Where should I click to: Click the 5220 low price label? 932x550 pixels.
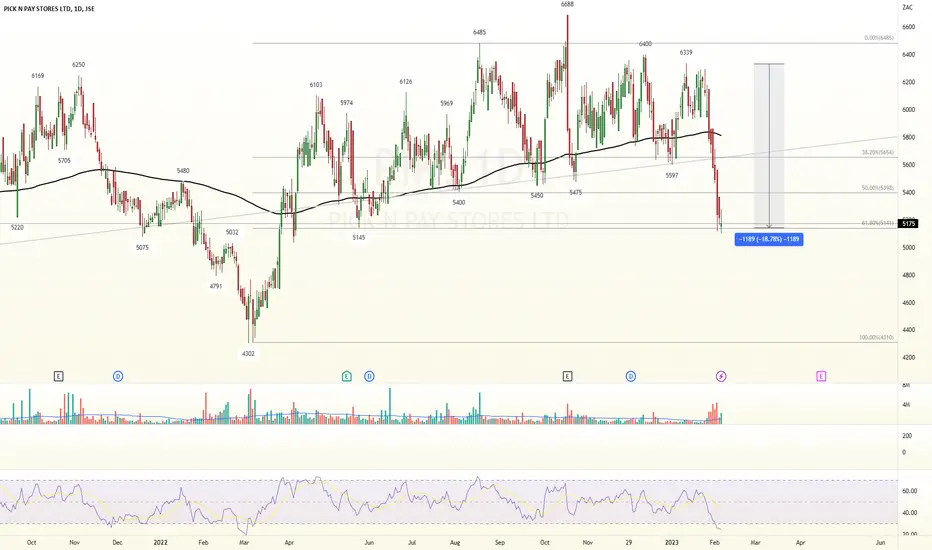pyautogui.click(x=17, y=227)
